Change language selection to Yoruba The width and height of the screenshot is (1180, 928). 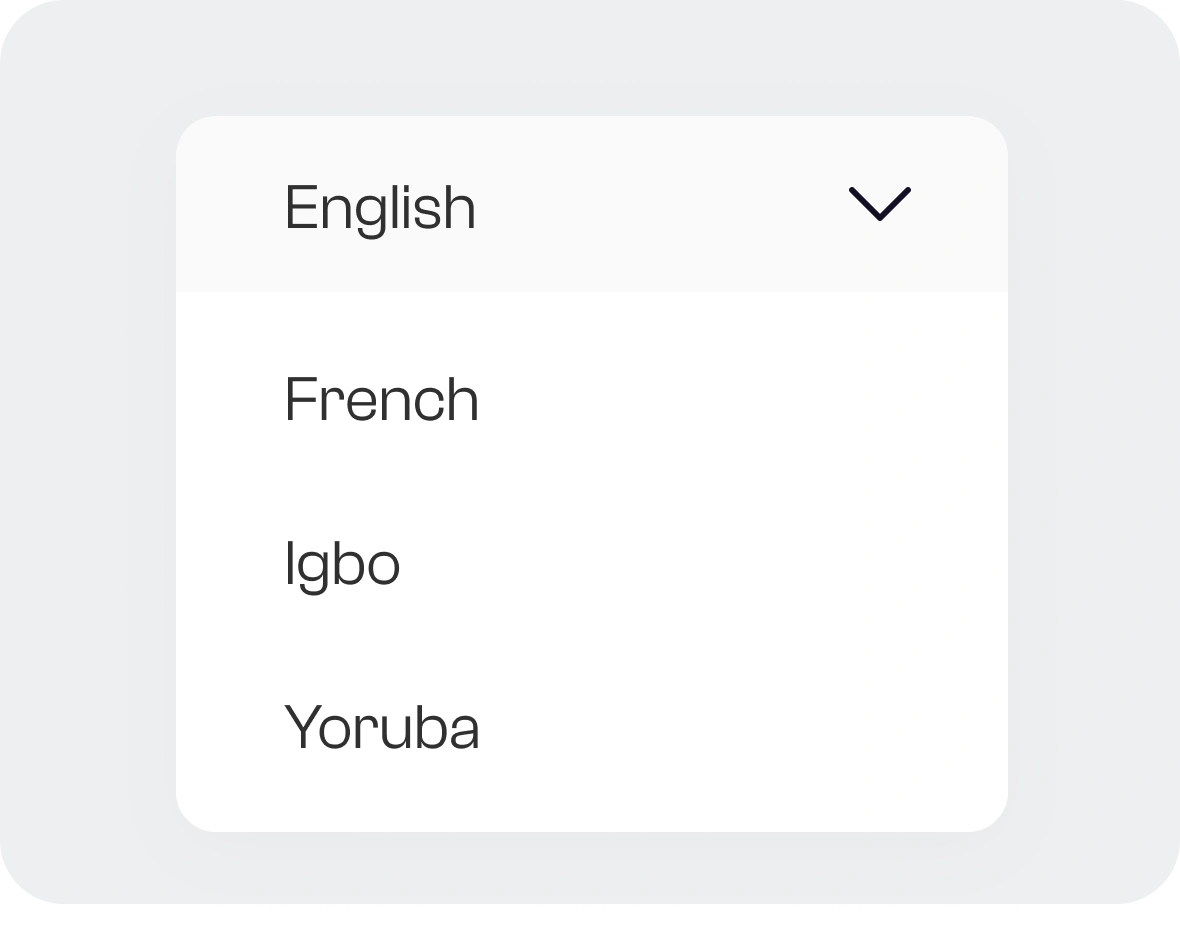[382, 727]
